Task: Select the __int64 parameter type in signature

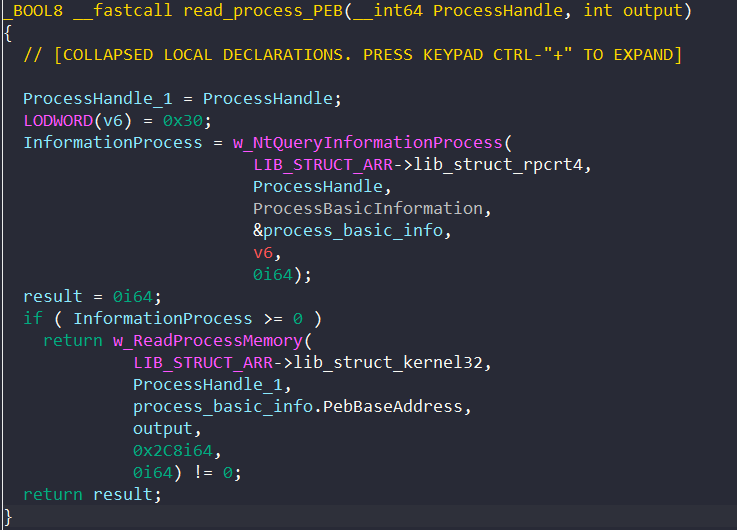Action: point(387,10)
